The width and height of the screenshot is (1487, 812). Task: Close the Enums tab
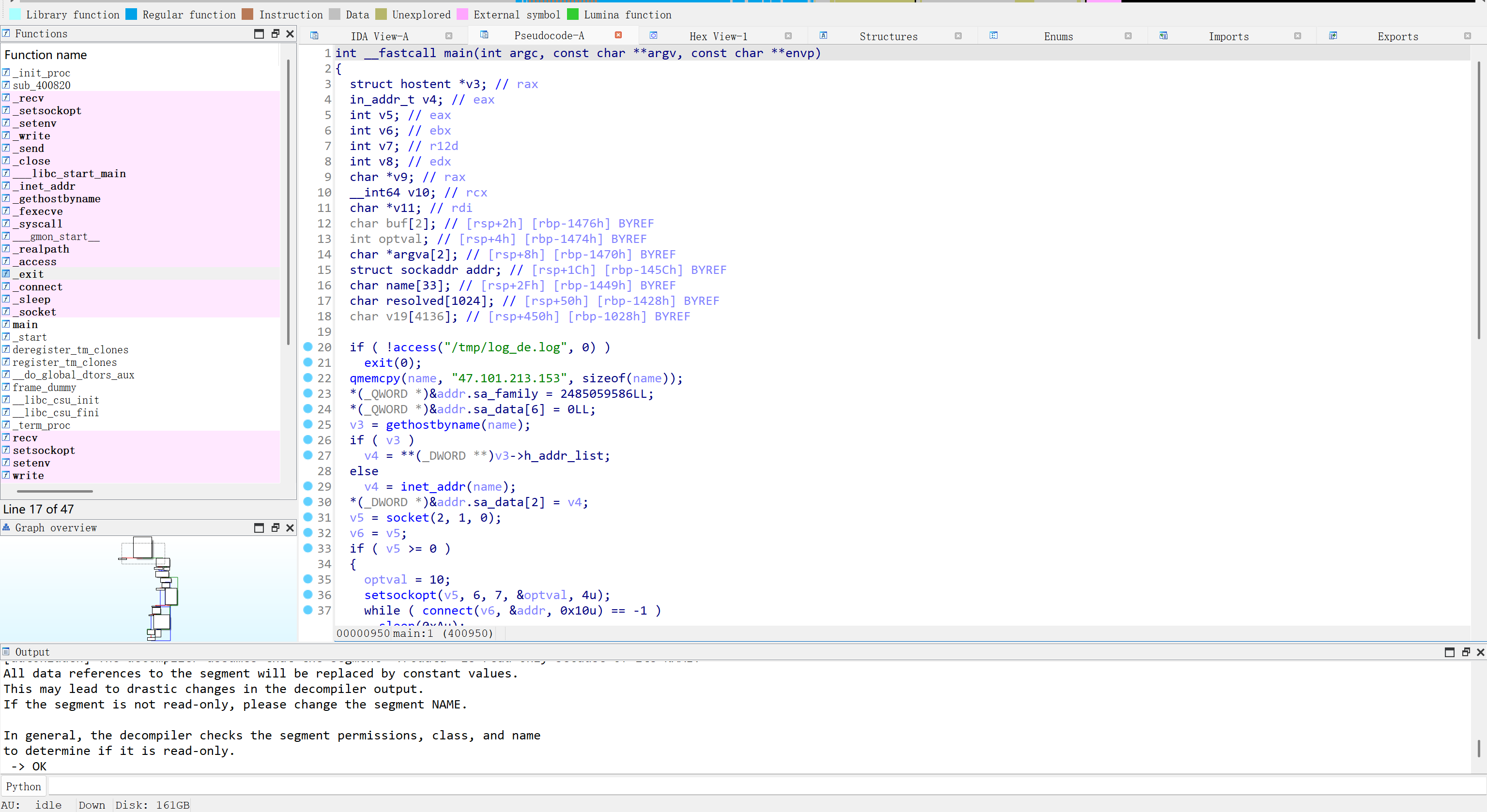point(1128,36)
